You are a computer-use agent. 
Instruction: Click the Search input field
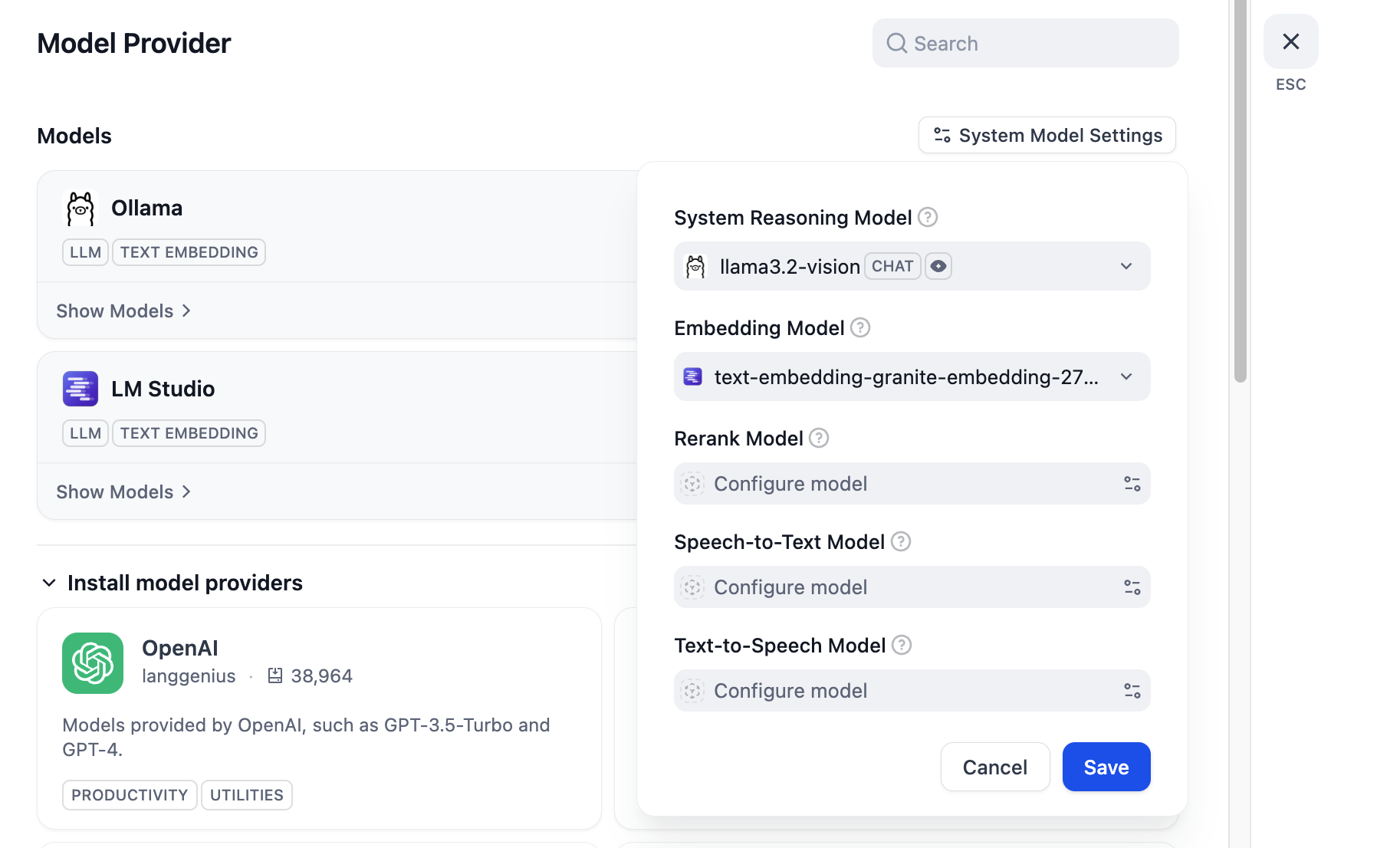click(1025, 44)
